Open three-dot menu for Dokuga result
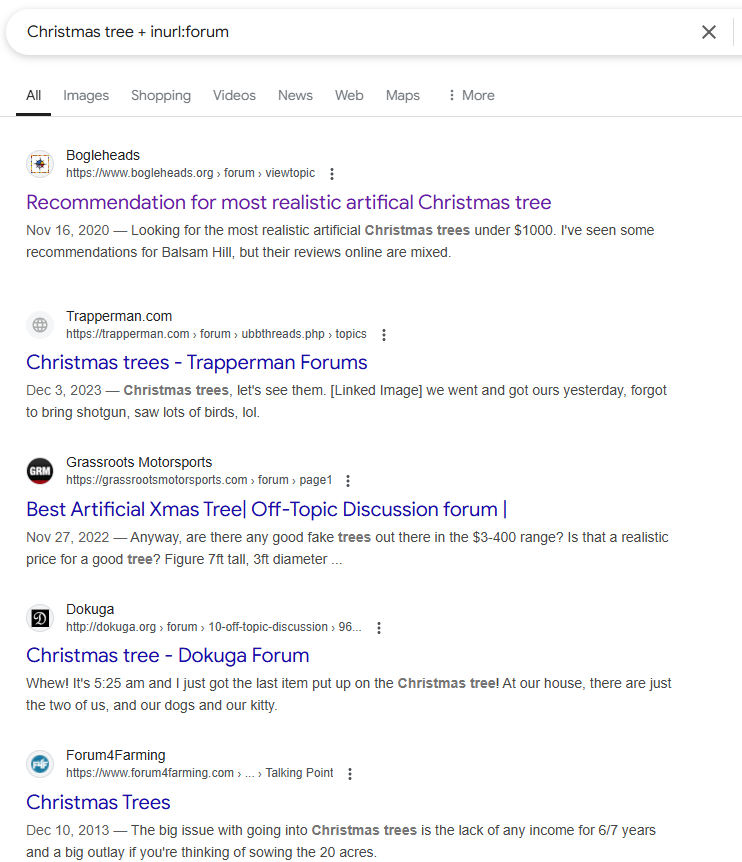This screenshot has width=742, height=862. (379, 628)
